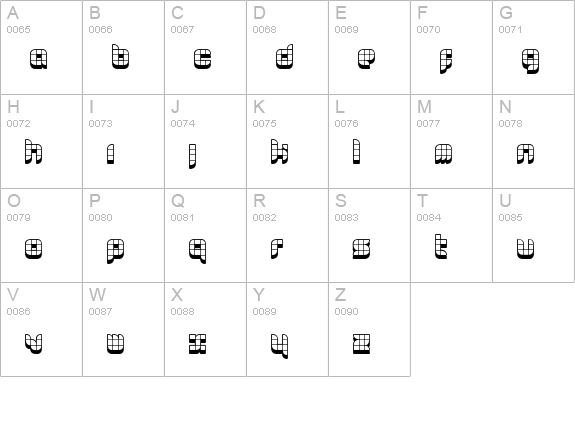The height and width of the screenshot is (421, 575).
Task: Click the U glyph cell 0085
Action: tap(534, 235)
